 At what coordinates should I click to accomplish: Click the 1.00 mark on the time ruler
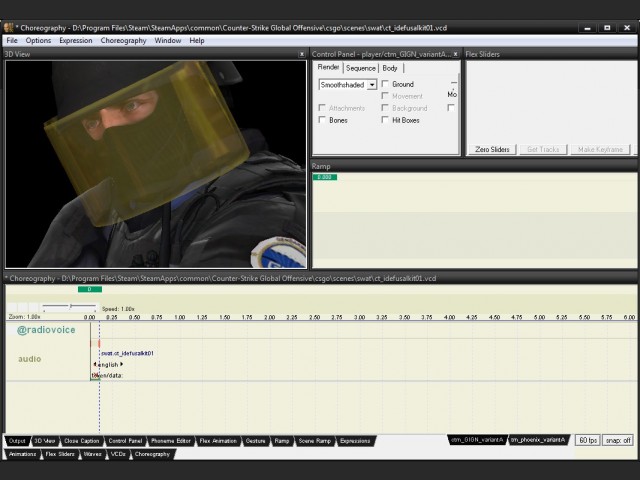point(180,317)
